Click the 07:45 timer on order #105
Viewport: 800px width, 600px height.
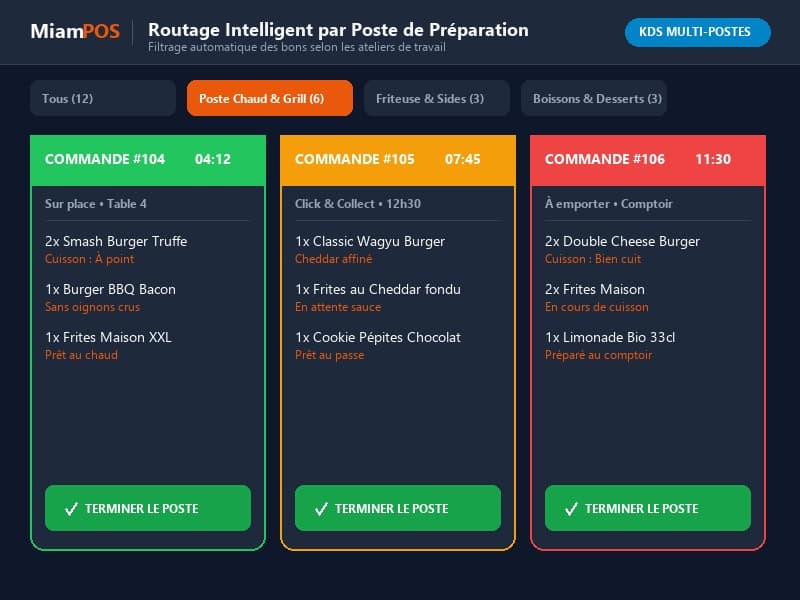tap(463, 159)
